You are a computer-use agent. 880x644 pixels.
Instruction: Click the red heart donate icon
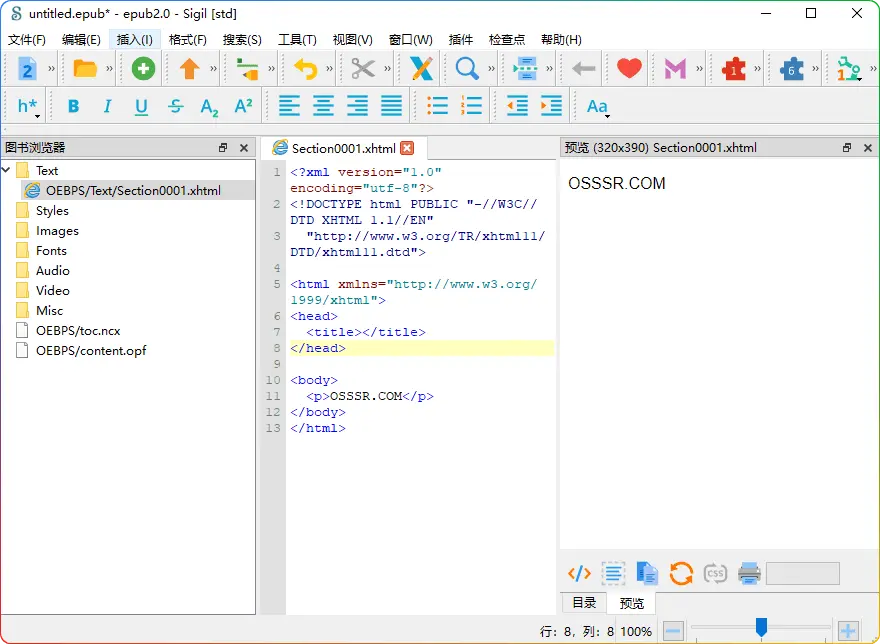(629, 68)
